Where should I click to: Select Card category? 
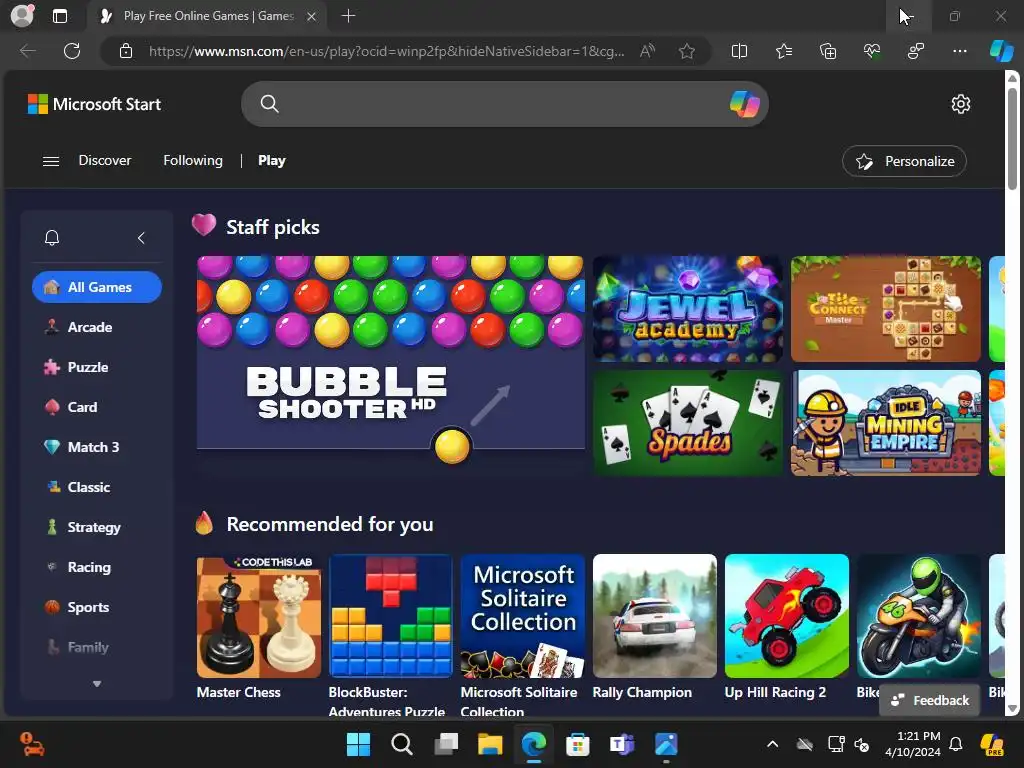pos(97,408)
